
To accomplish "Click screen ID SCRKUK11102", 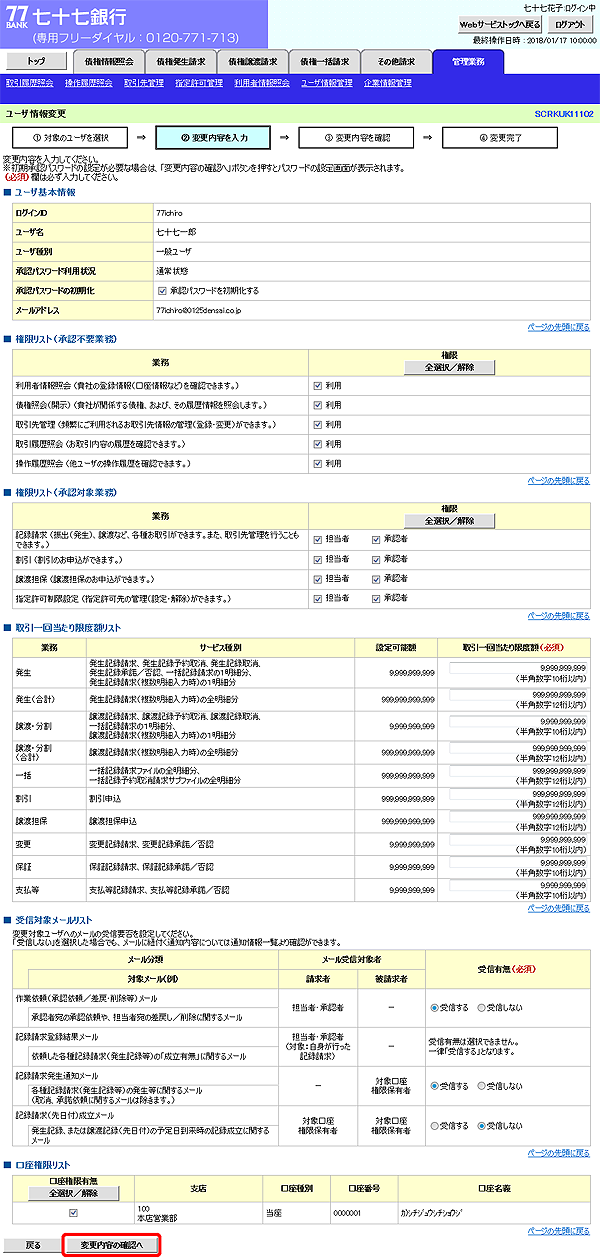I will [x=564, y=114].
